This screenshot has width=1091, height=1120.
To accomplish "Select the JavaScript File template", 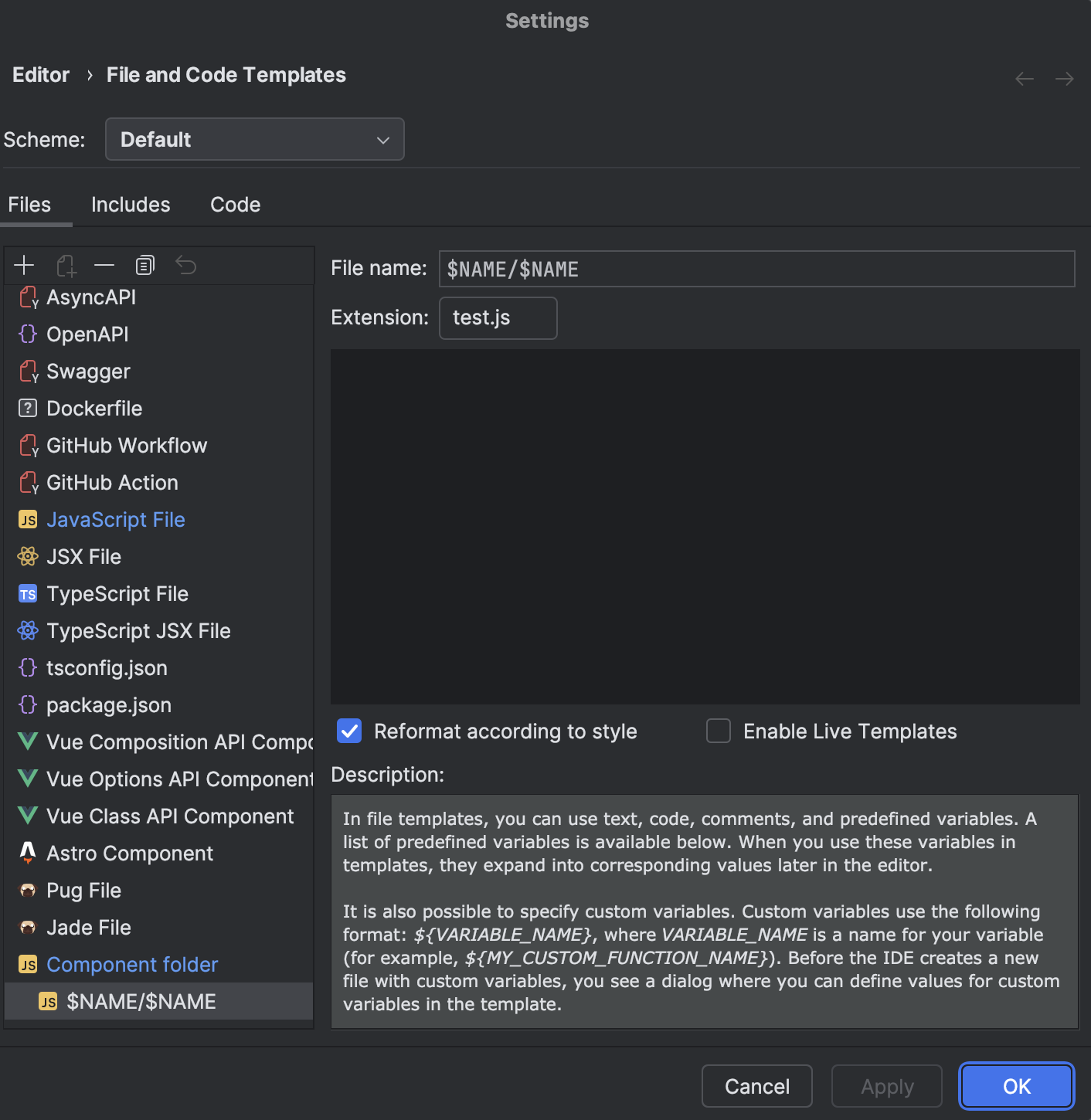I will pyautogui.click(x=158, y=519).
